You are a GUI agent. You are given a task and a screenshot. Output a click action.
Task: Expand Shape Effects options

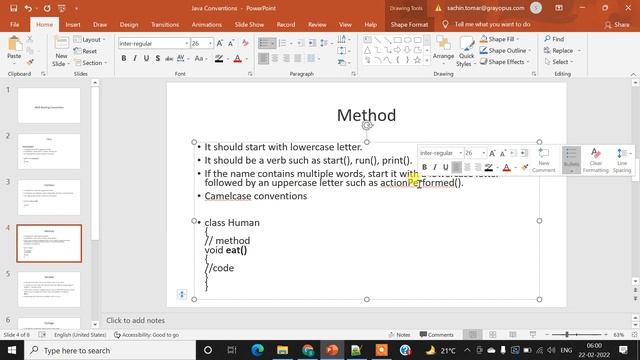click(x=528, y=62)
